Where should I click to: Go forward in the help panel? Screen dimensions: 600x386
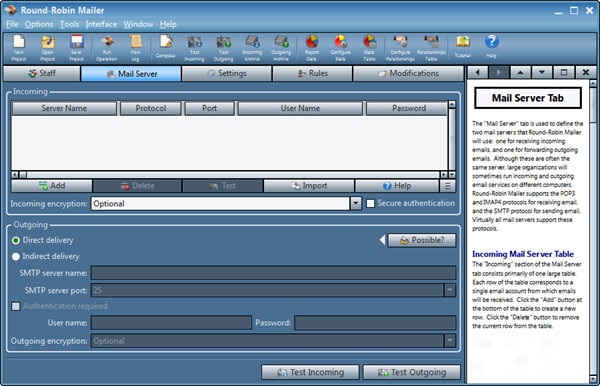[x=499, y=72]
